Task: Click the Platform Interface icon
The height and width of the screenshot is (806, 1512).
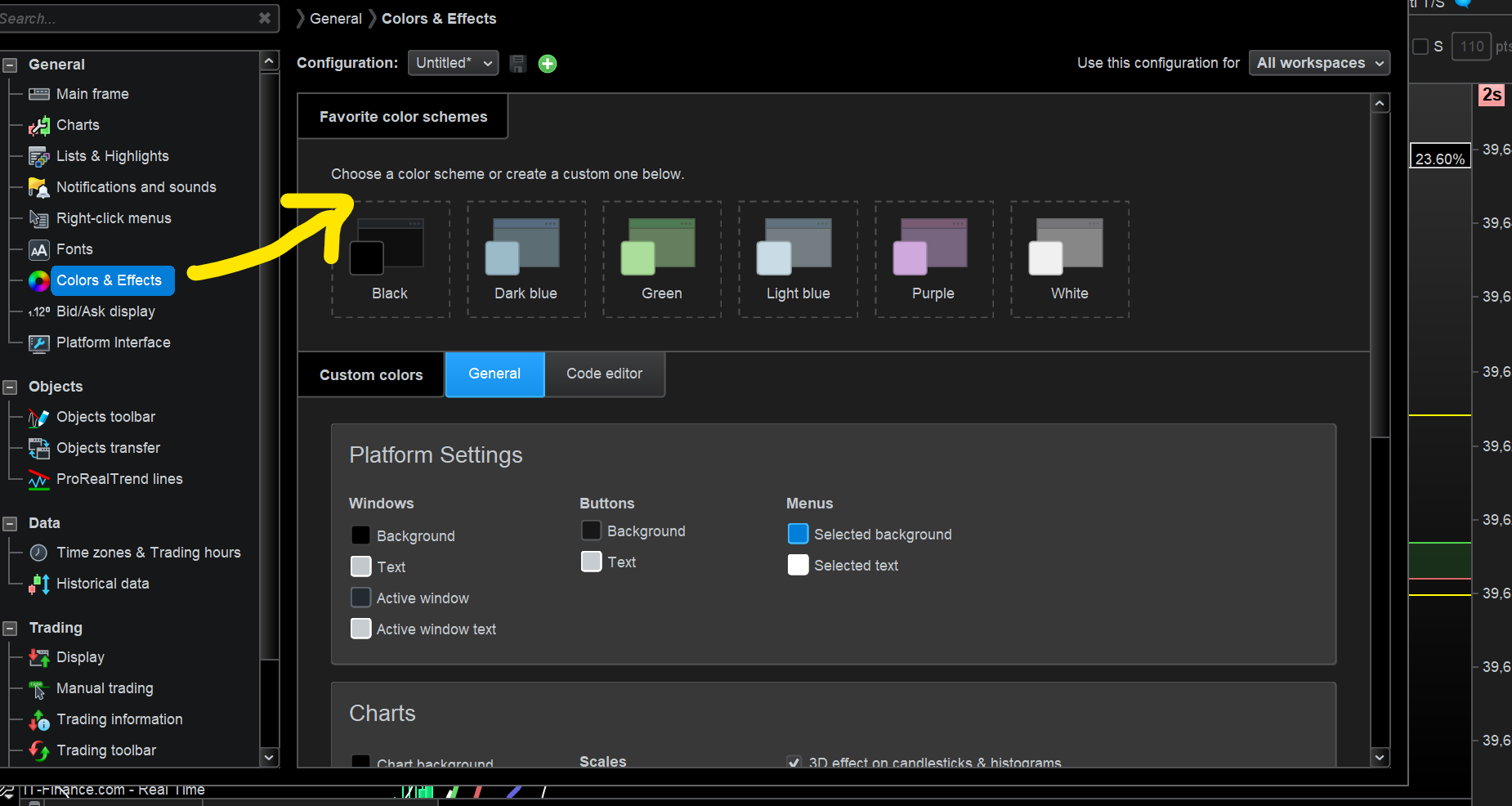Action: click(x=38, y=343)
